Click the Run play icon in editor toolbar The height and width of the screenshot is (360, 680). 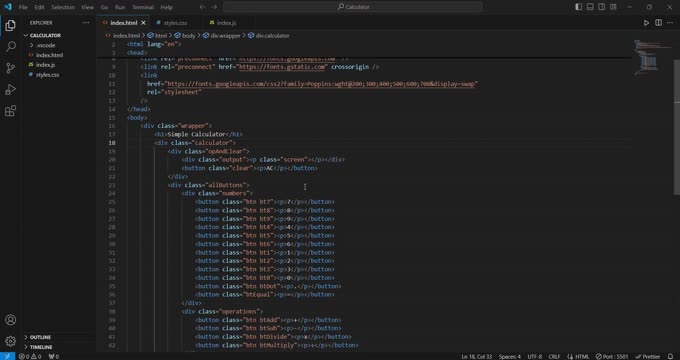(x=646, y=23)
